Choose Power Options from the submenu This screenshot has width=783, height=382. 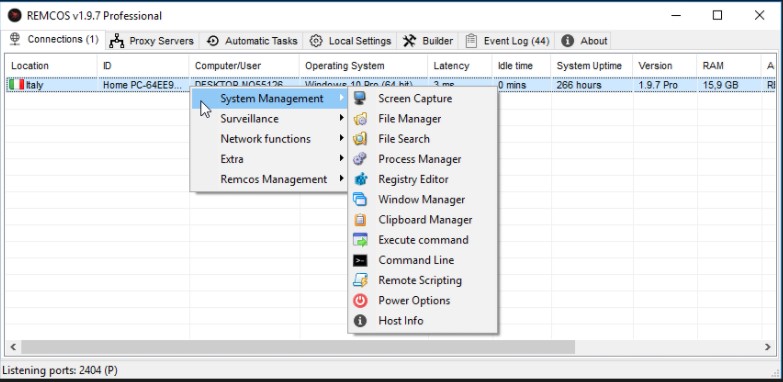(422, 301)
